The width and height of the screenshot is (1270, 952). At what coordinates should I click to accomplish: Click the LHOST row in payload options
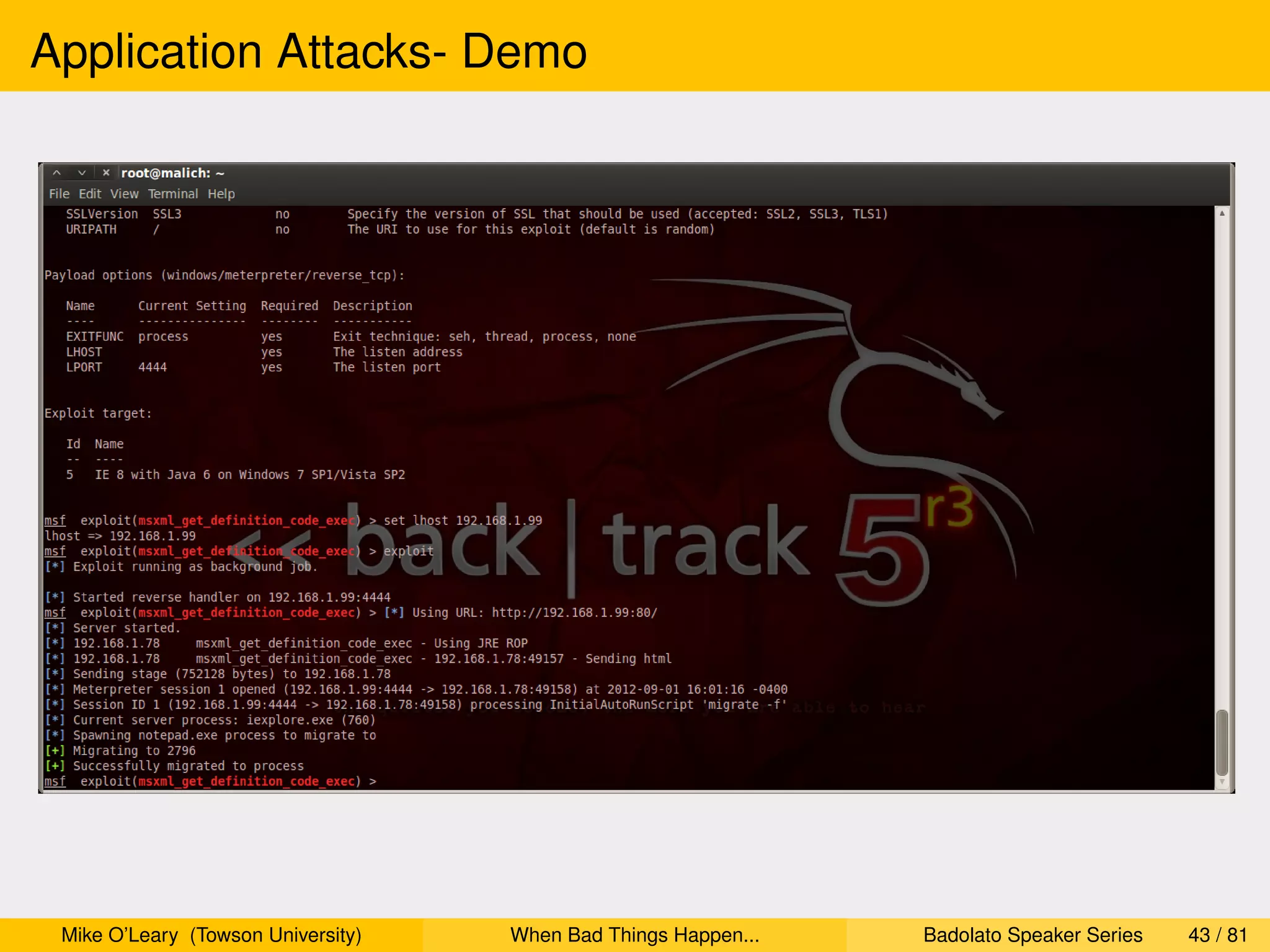(264, 352)
